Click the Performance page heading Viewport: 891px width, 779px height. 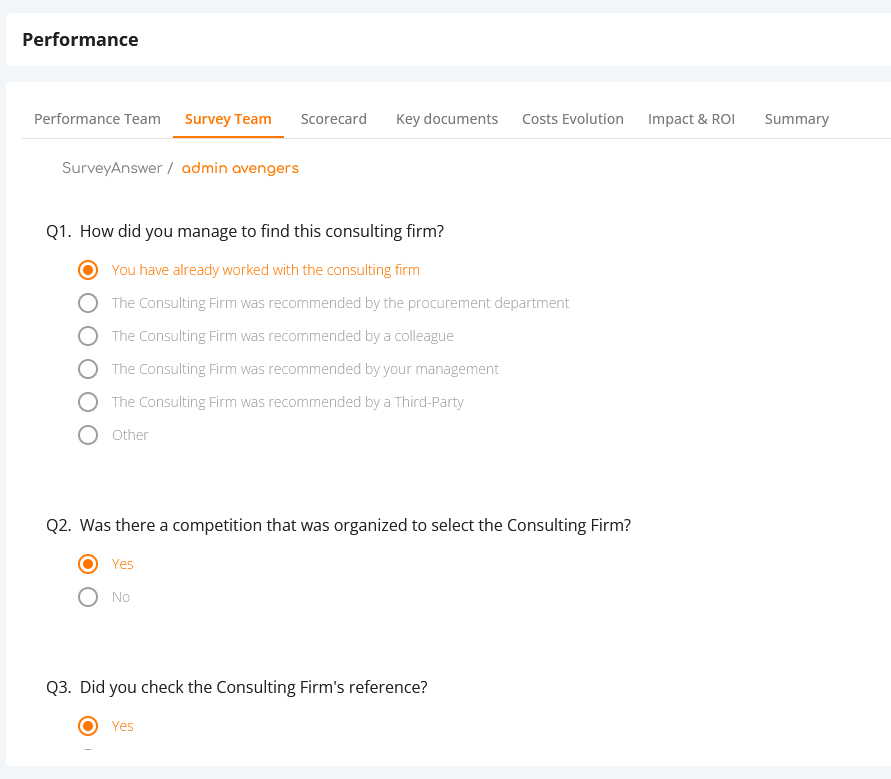click(80, 40)
